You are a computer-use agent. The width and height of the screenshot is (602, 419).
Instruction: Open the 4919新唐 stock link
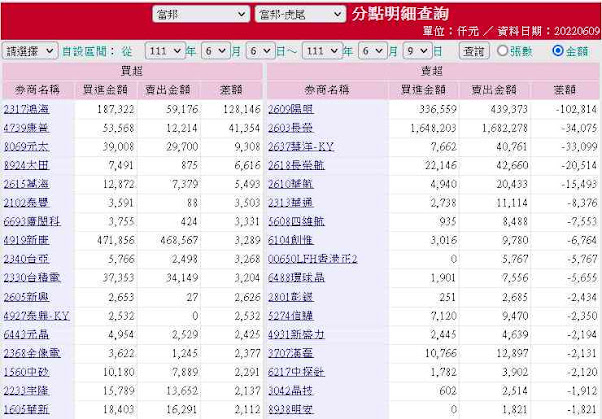click(26, 240)
